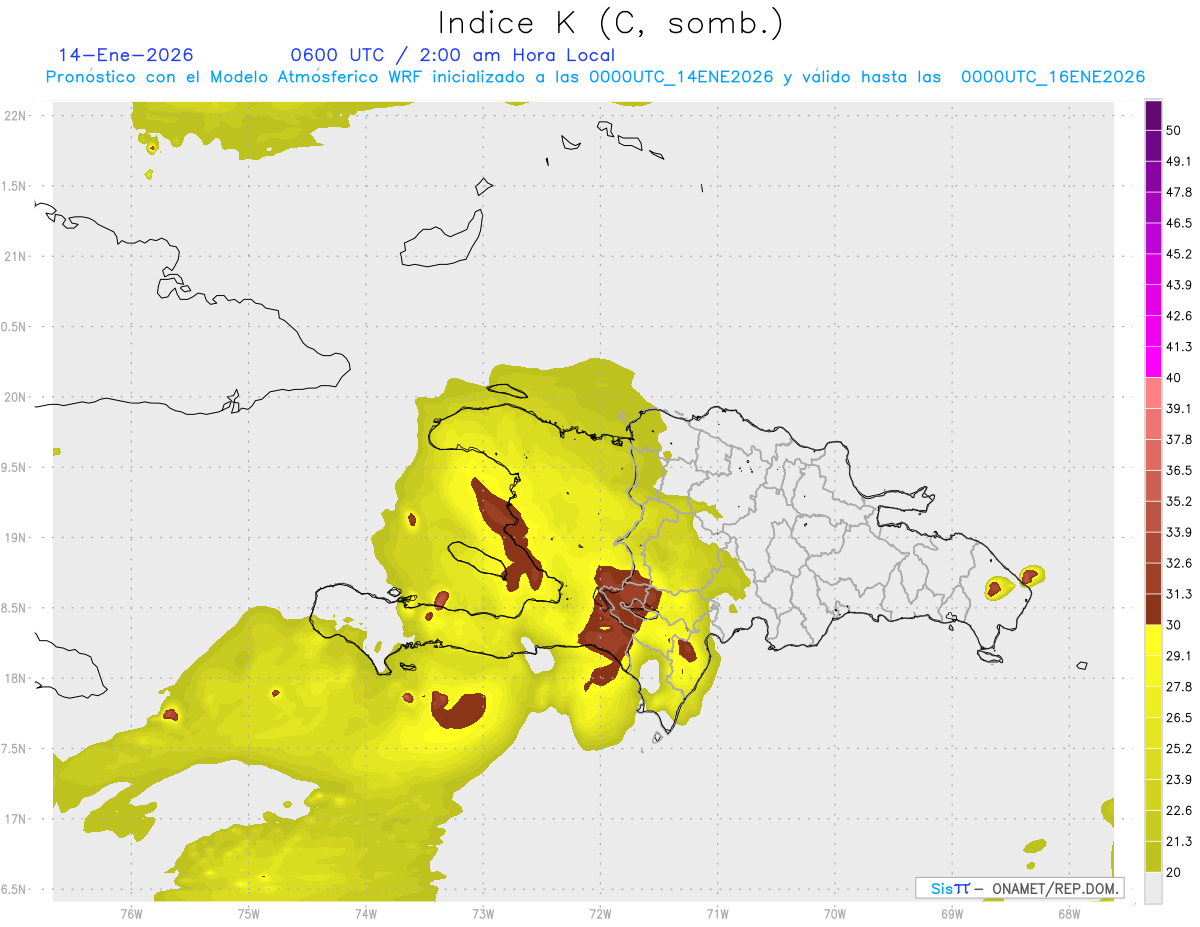Click the grey legend swatch below 20
The image size is (1200, 927).
pos(1153,888)
